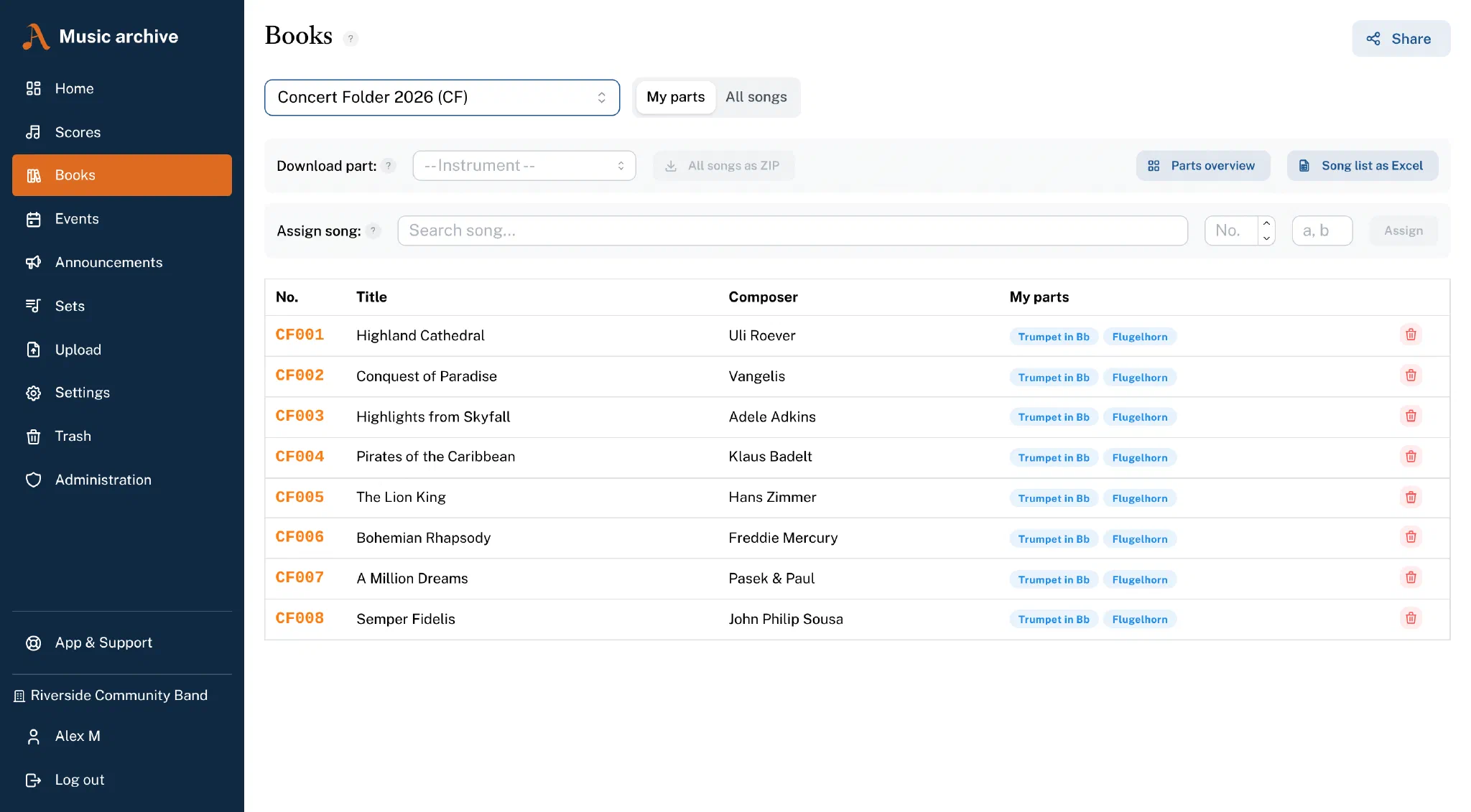Delete the Semper Fidelis row
The width and height of the screenshot is (1471, 812).
(1411, 618)
